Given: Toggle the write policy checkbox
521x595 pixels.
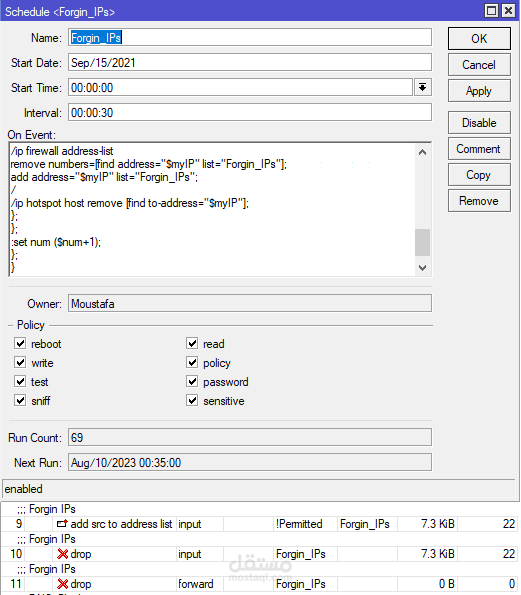Looking at the screenshot, I should coord(20,362).
